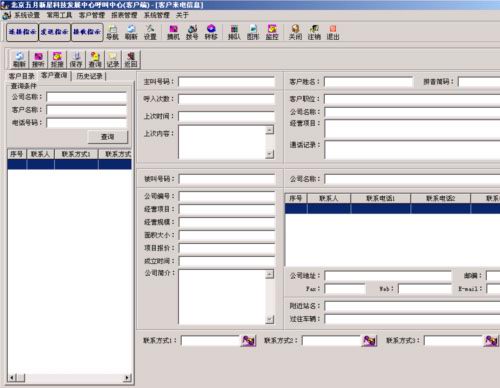The height and width of the screenshot is (388, 500).
Task: Click the 导航 navigation toolbar icon
Action: point(112,32)
